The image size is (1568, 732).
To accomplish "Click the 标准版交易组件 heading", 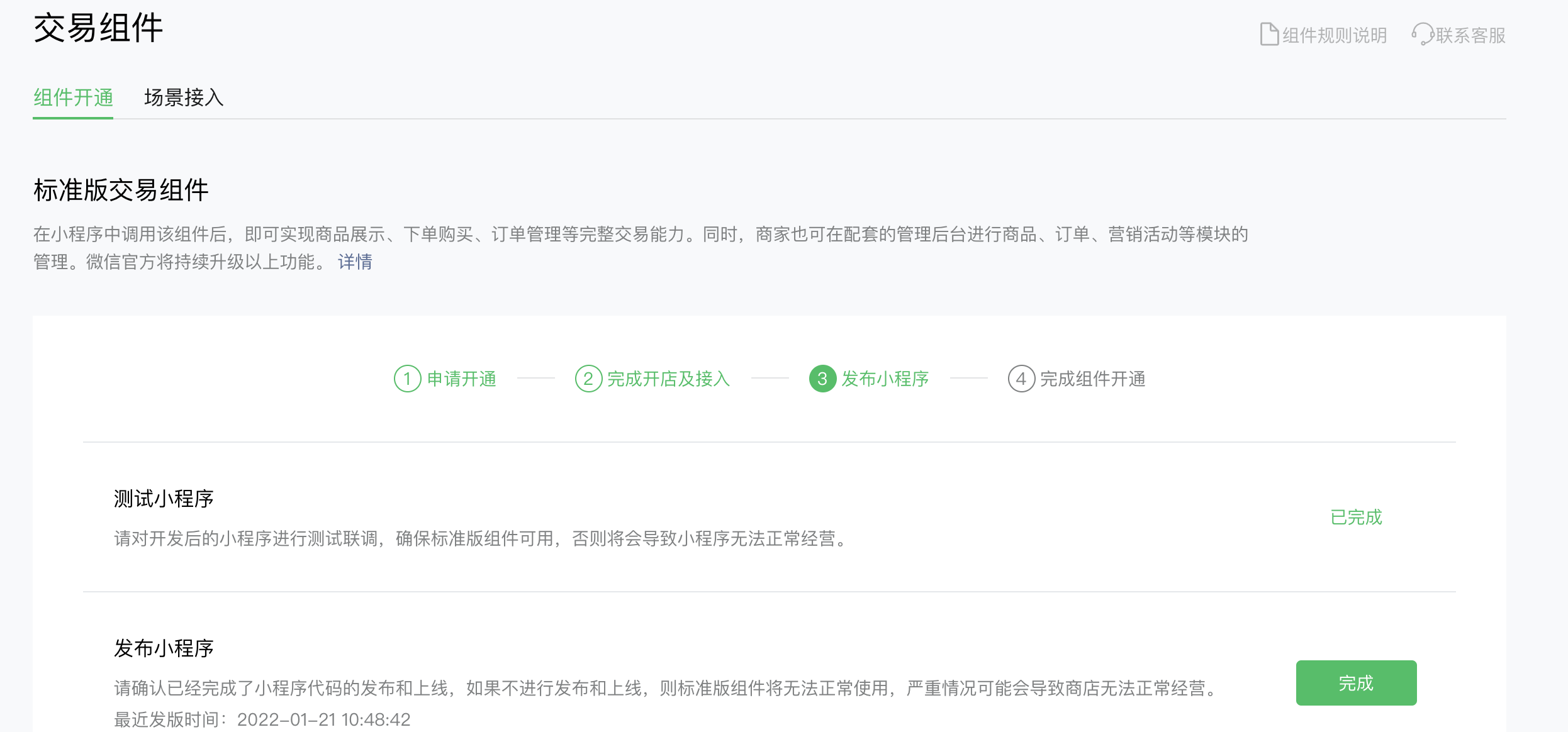I will [121, 190].
